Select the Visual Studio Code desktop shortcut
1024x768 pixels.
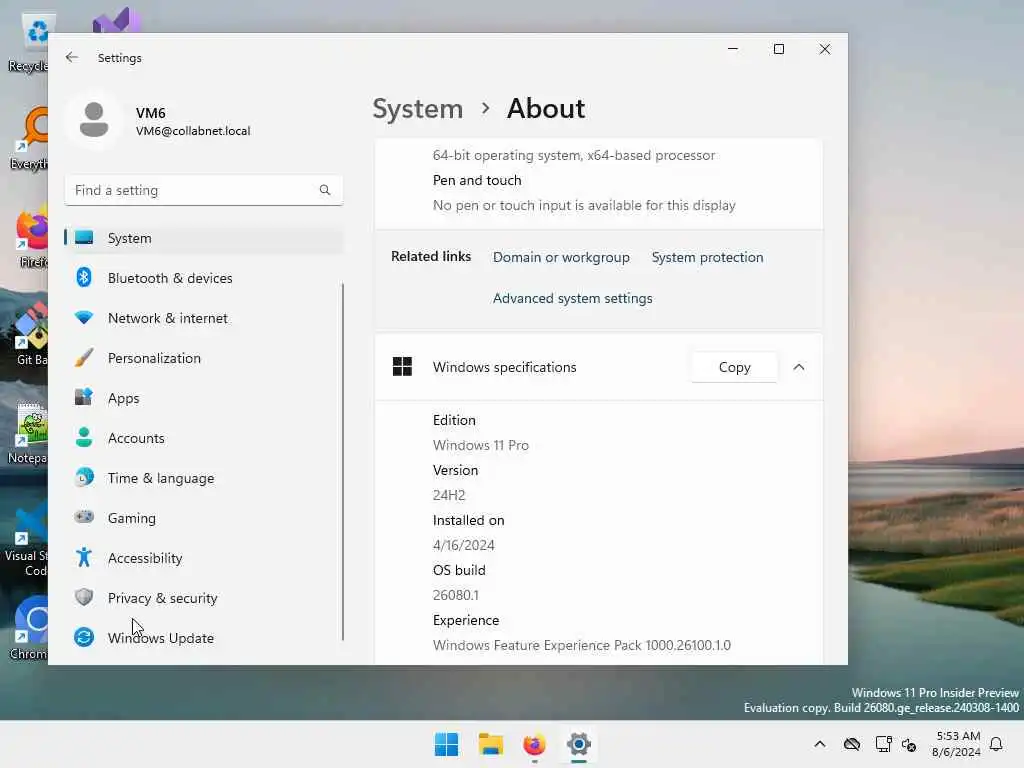click(x=26, y=539)
